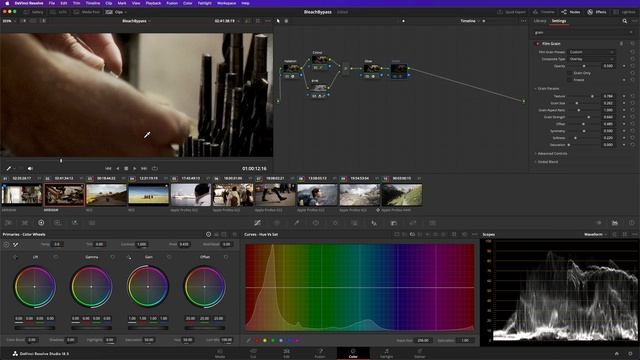Open the Workspace menu
This screenshot has width=640, height=360.
coord(226,3)
